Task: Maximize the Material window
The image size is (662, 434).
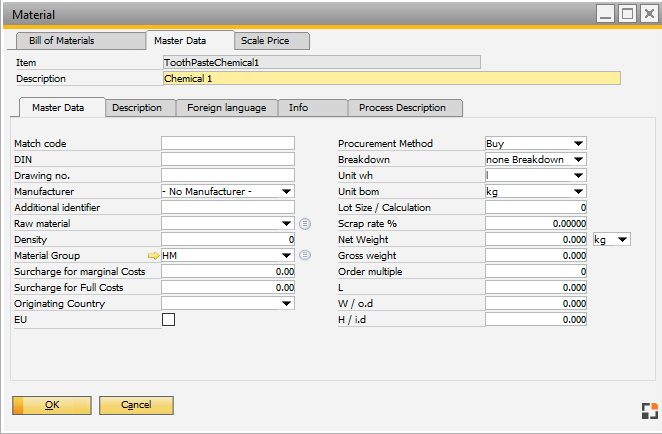Action: click(627, 14)
